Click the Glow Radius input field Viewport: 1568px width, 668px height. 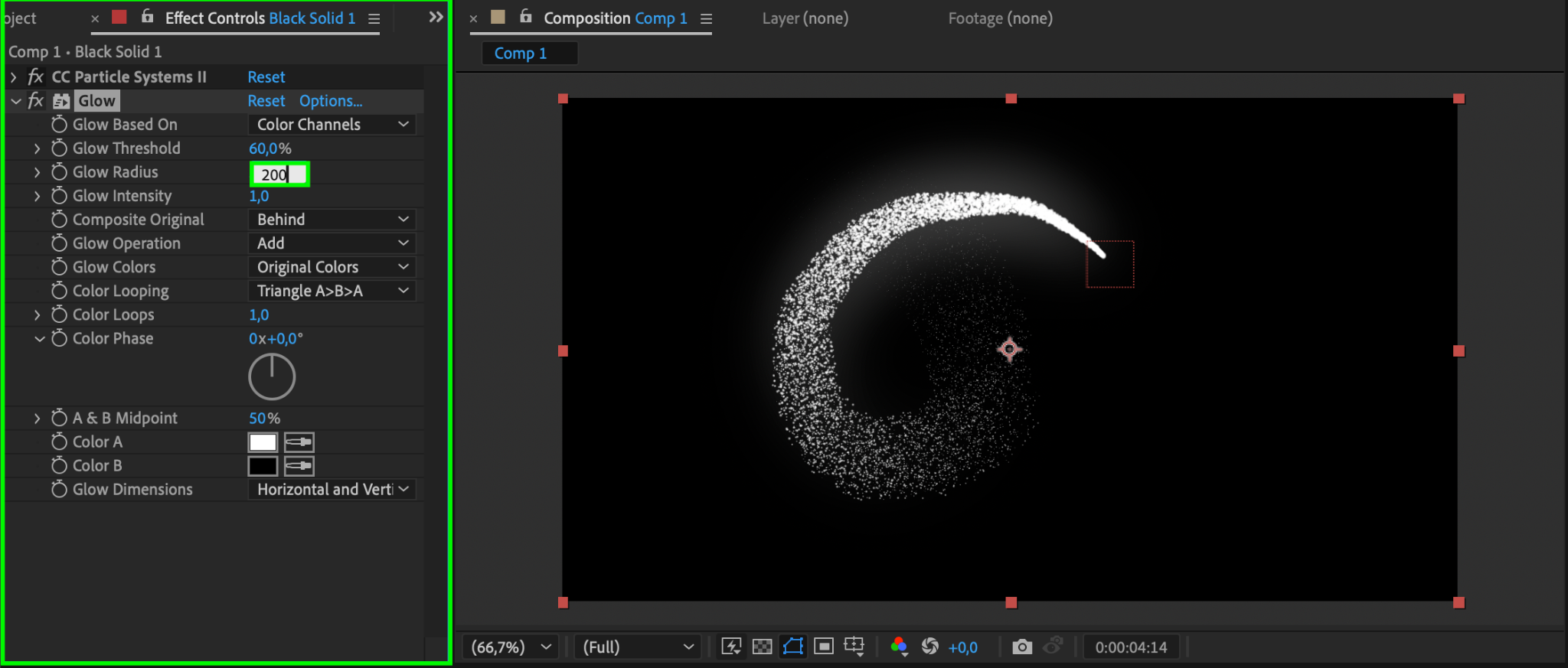[279, 174]
